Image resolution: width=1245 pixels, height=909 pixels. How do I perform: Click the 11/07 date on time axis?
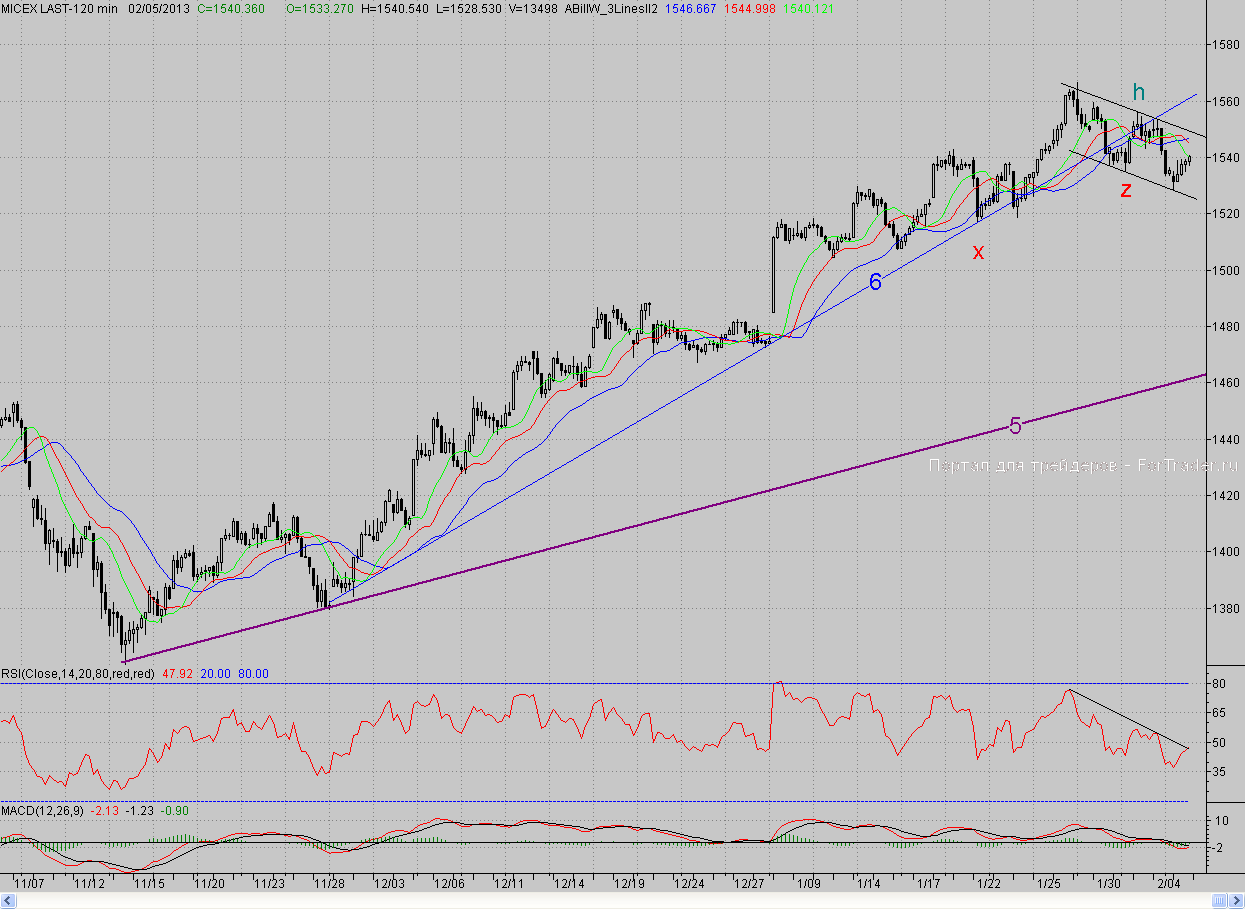30,884
